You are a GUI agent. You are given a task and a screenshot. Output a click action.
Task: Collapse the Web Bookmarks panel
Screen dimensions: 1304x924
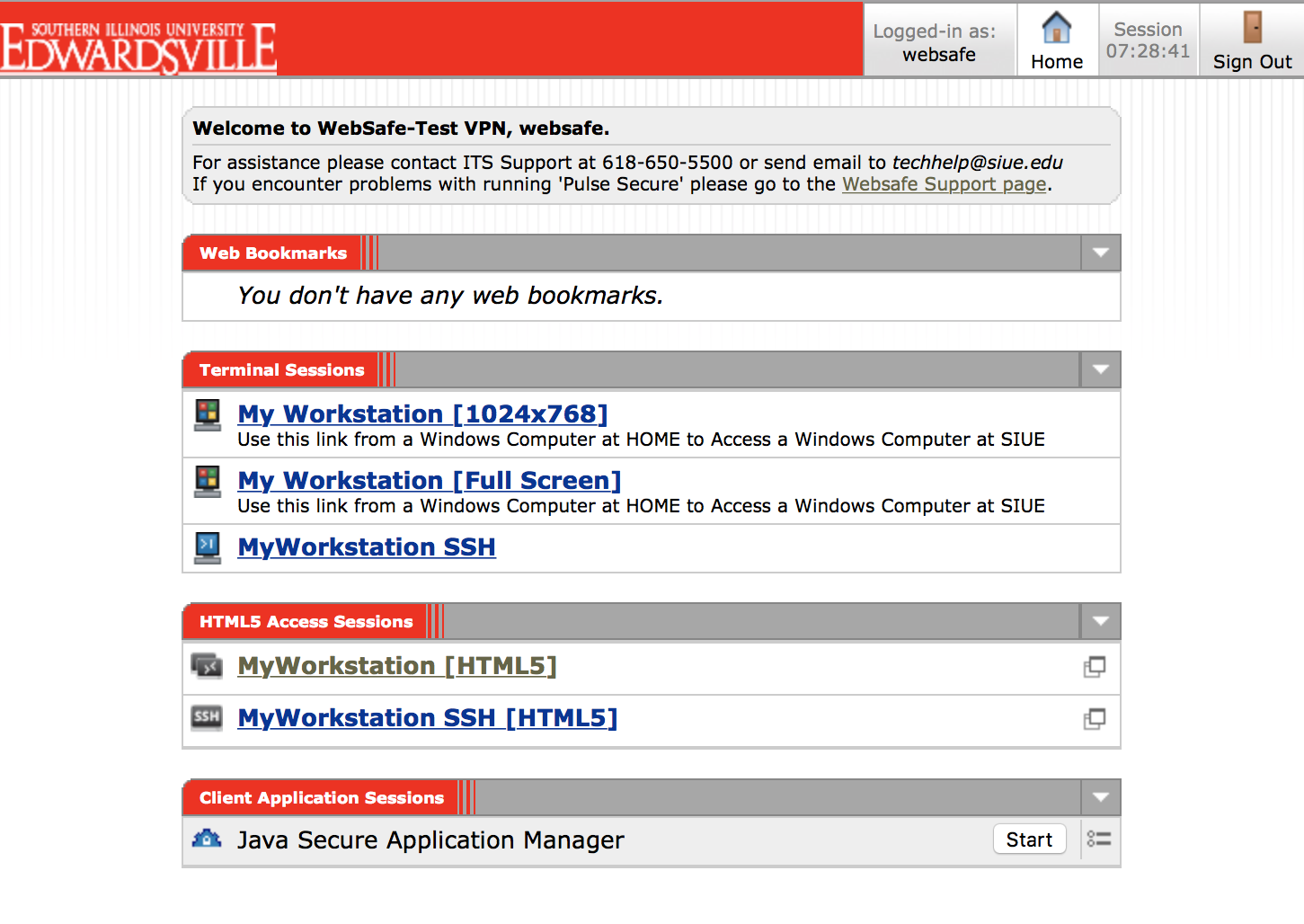[x=1100, y=253]
